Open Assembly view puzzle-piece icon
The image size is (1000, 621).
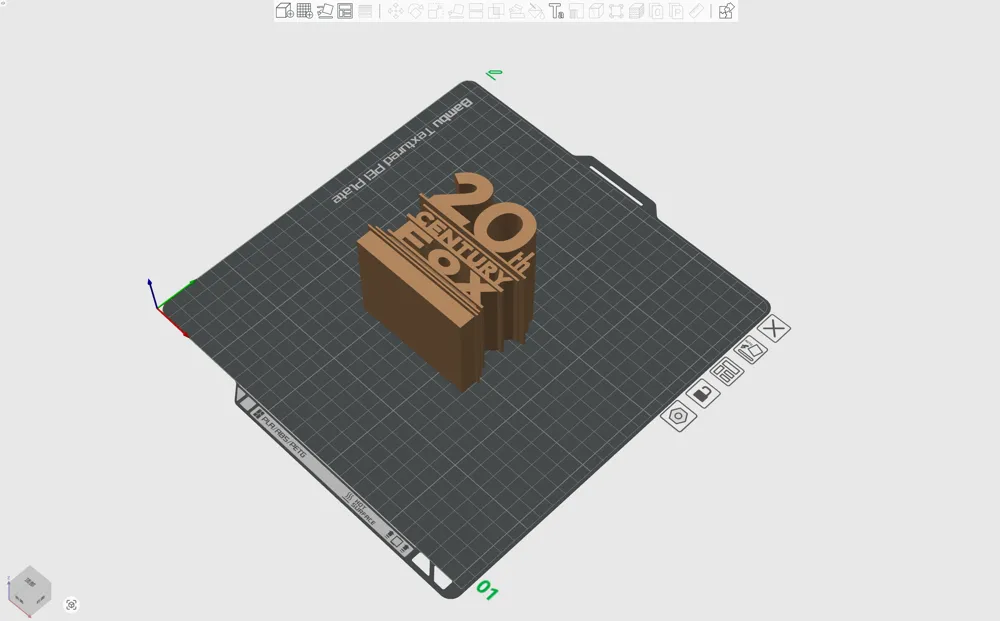pos(726,11)
